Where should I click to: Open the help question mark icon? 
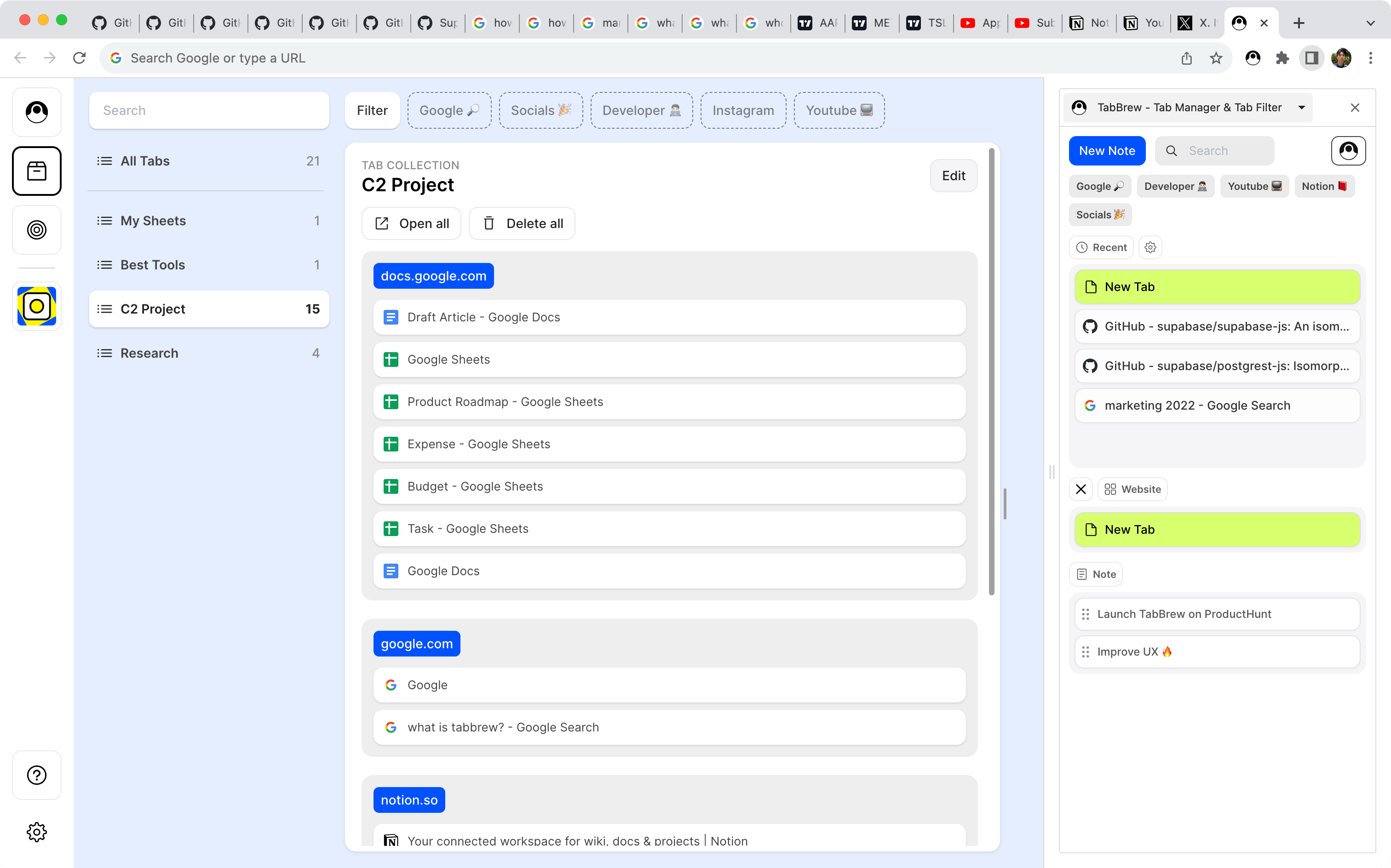[37, 774]
